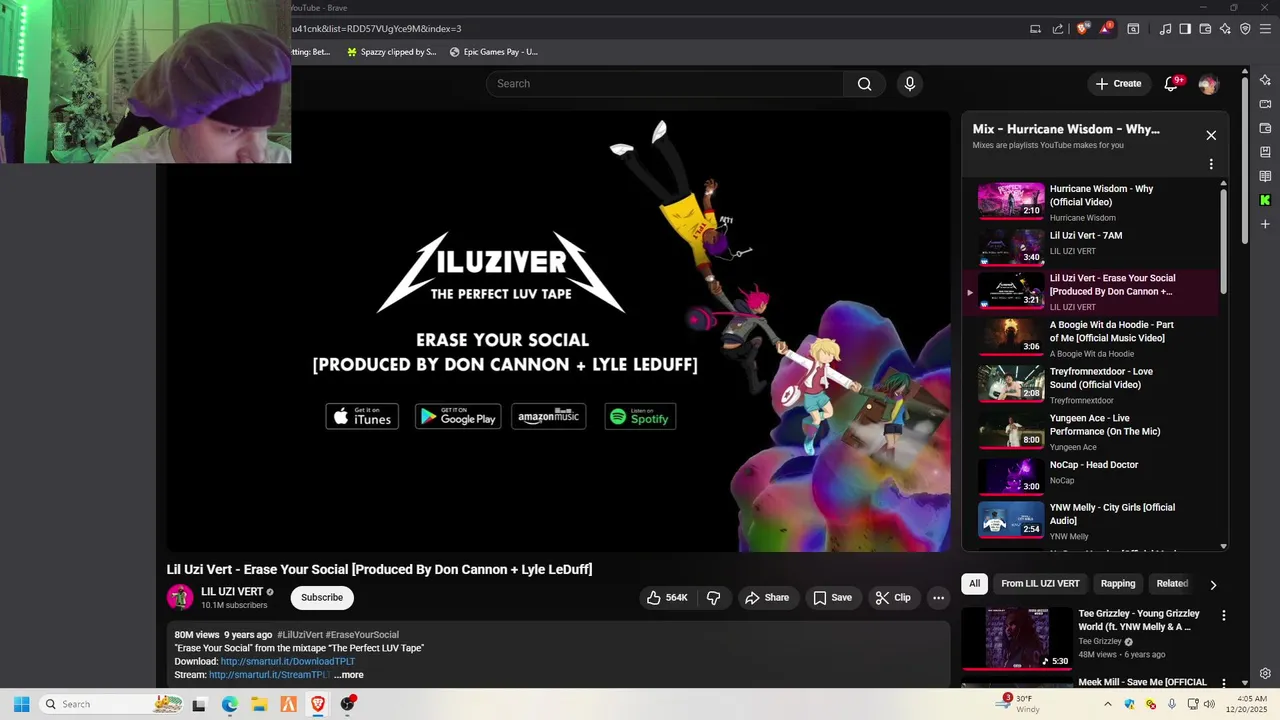1280x720 pixels.
Task: Click the Spotify badge in the video
Action: (x=640, y=417)
